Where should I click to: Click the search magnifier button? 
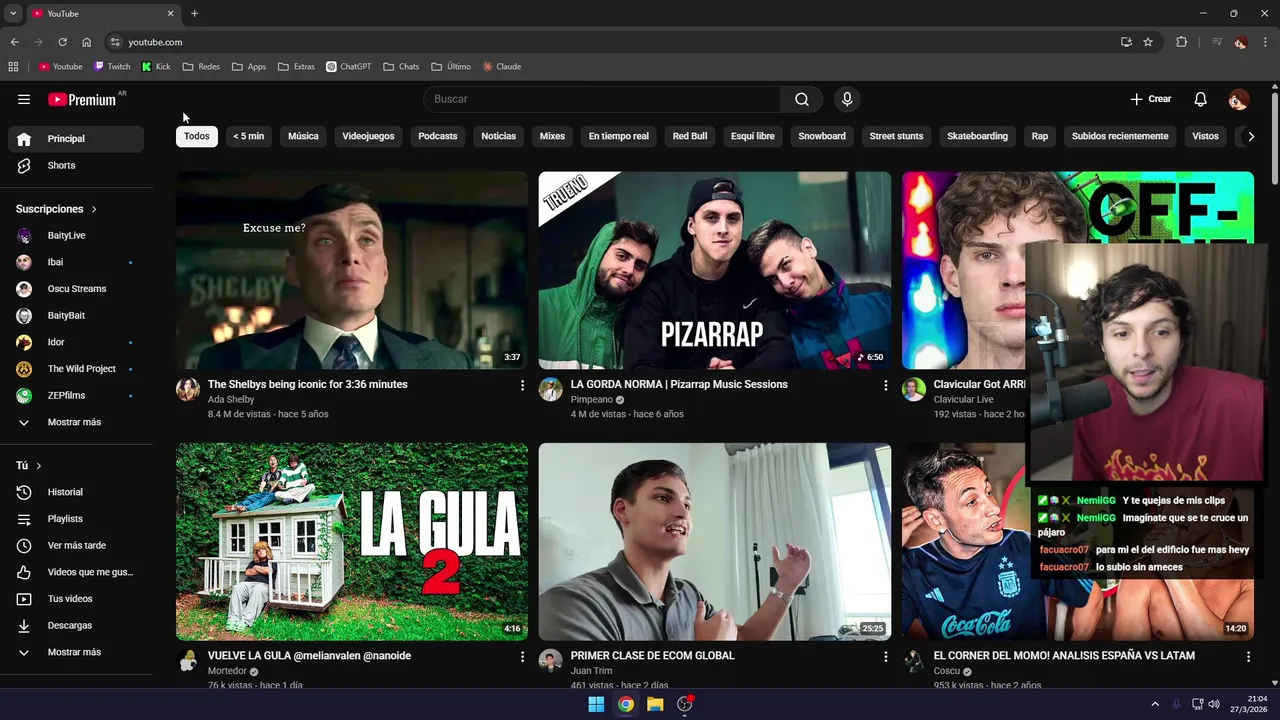802,99
